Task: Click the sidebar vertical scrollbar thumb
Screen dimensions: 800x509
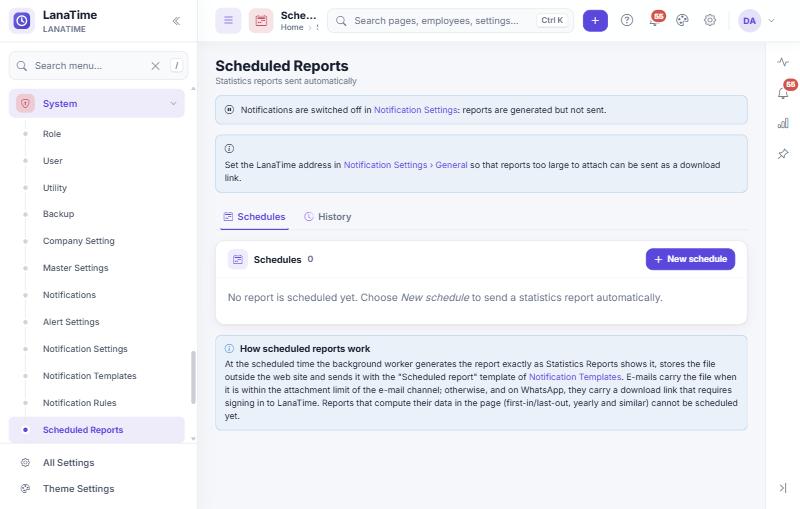Action: point(193,377)
